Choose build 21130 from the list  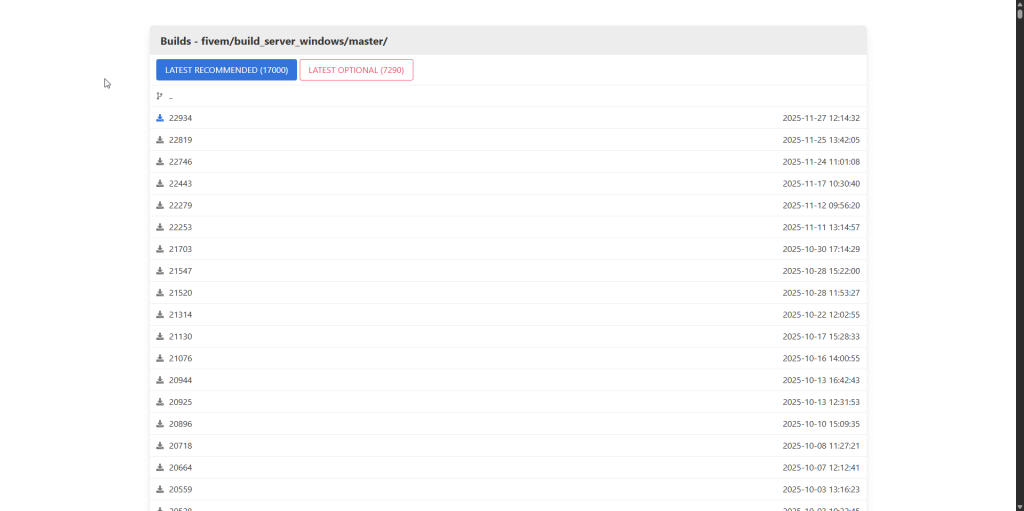point(180,337)
